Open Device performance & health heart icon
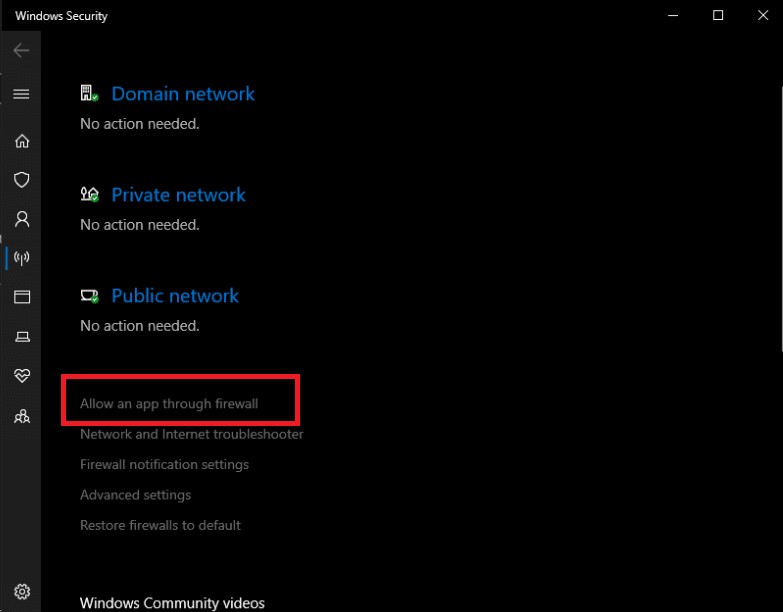This screenshot has height=612, width=783. tap(21, 376)
